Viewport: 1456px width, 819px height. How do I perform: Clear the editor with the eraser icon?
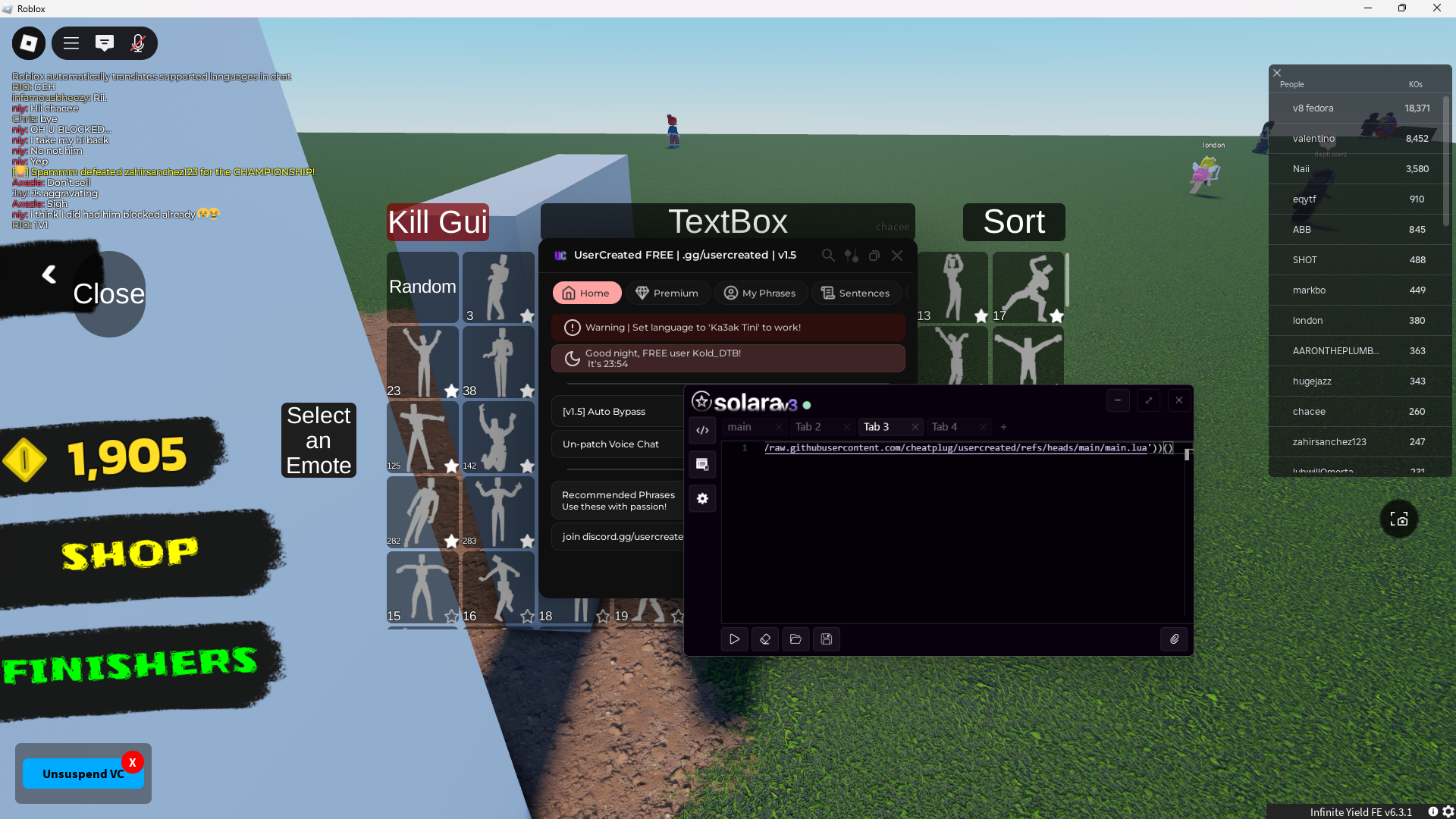tap(765, 639)
